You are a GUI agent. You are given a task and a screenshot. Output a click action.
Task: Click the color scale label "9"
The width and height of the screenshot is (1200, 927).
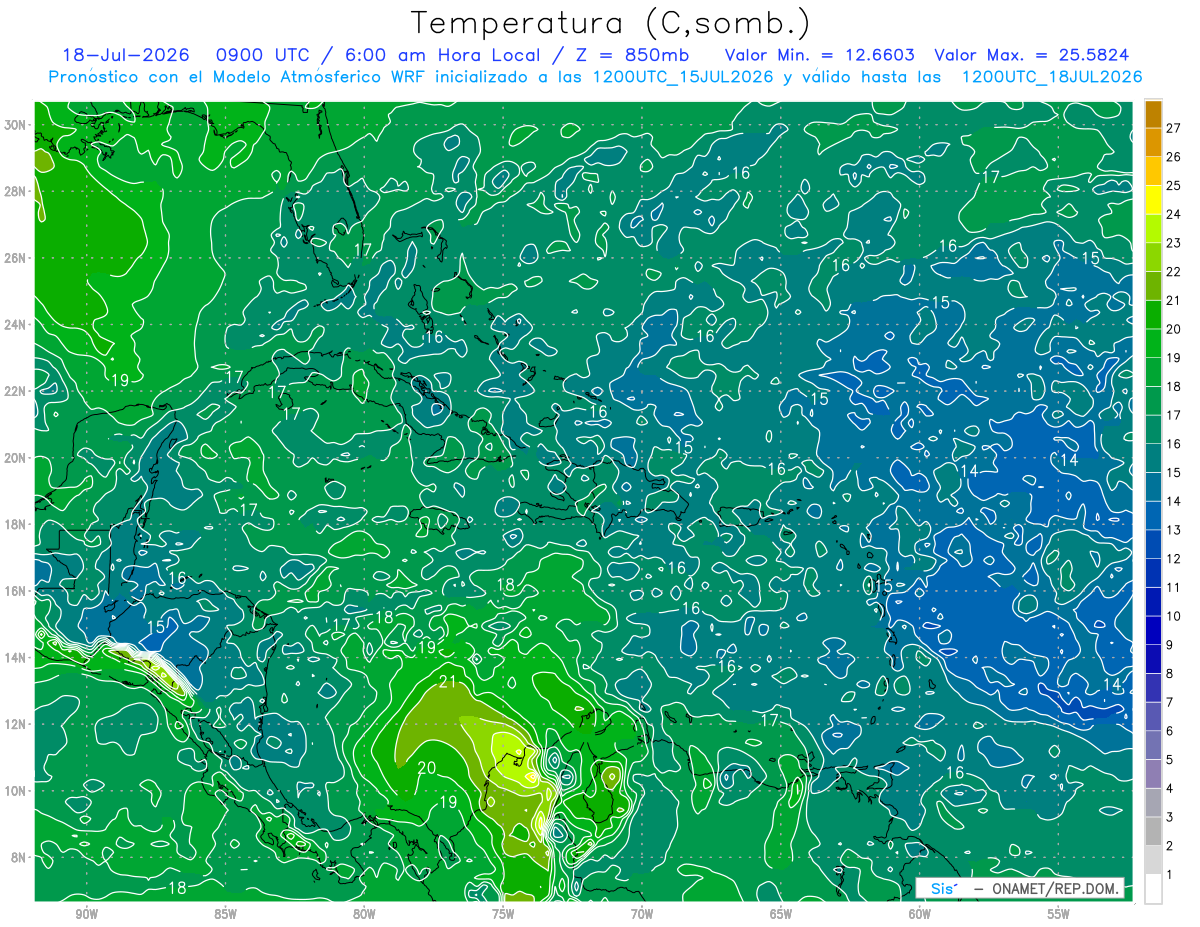(1170, 645)
